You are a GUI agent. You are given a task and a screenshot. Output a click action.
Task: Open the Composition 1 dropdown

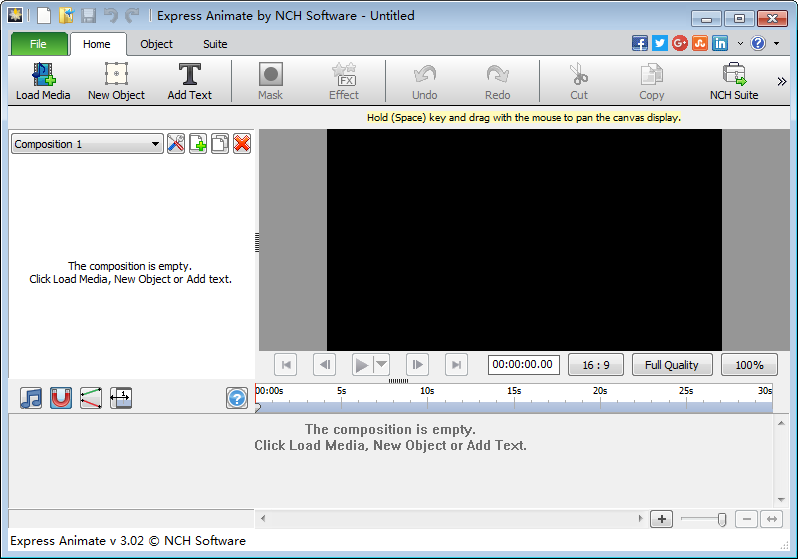pyautogui.click(x=87, y=144)
